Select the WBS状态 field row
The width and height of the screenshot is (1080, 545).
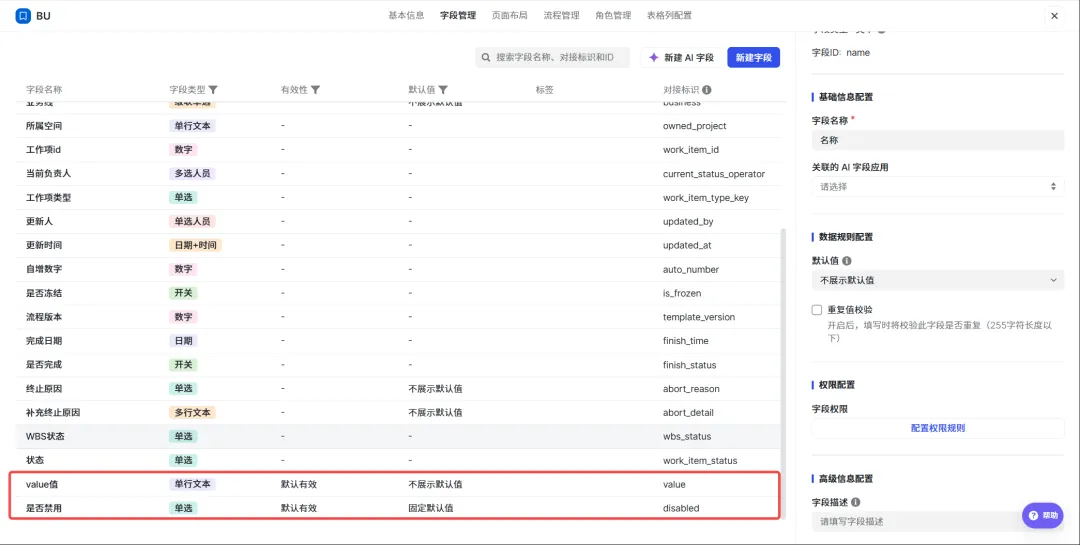click(400, 436)
